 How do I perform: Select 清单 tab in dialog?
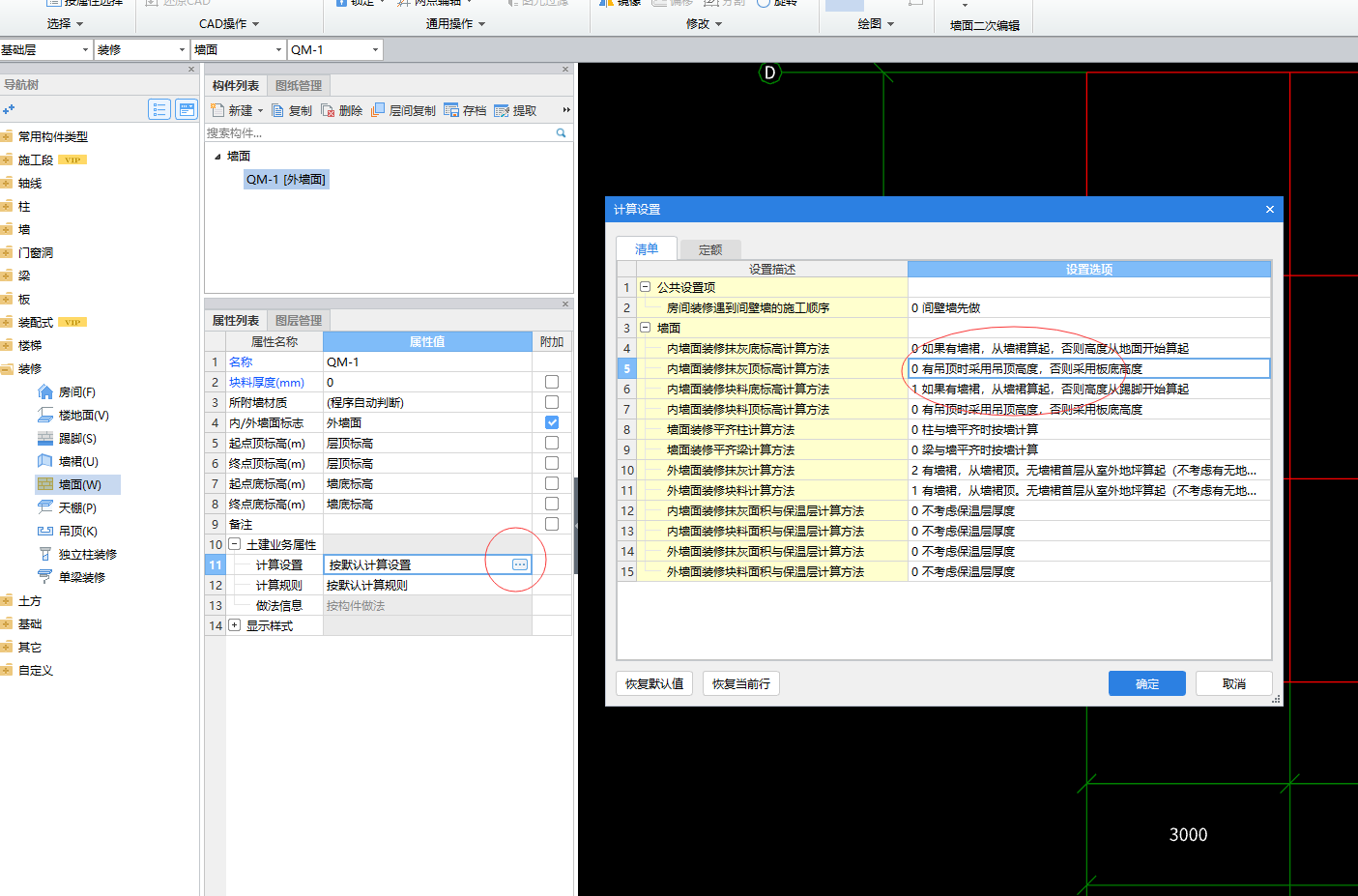coord(647,248)
